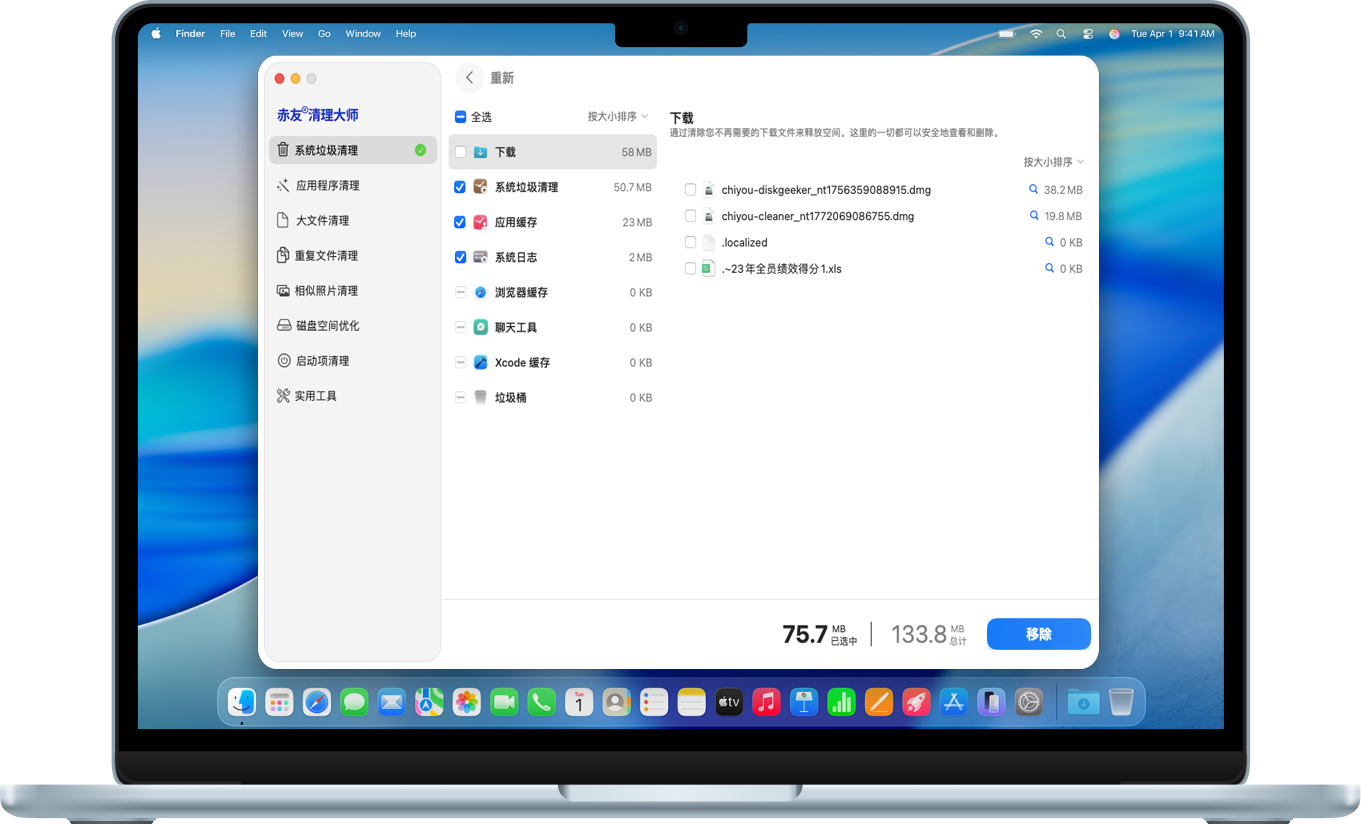The height and width of the screenshot is (825, 1361).
Task: Select 大文件清理 sidebar item
Action: (x=321, y=221)
